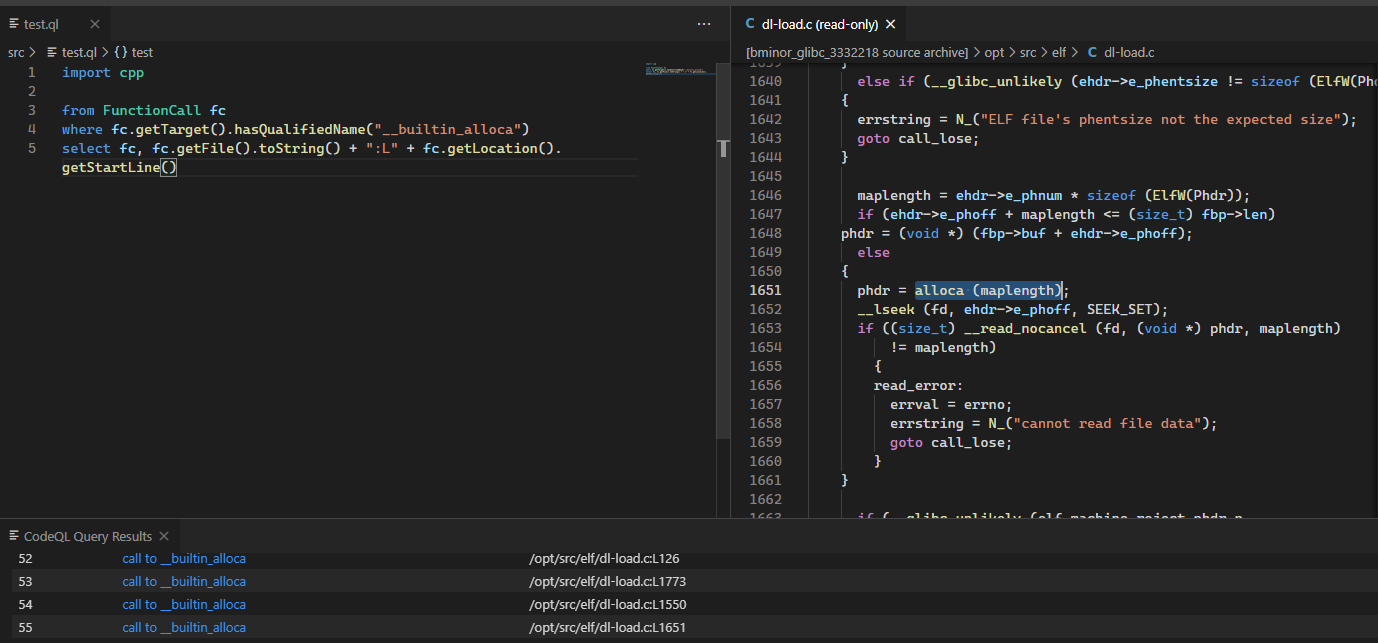Click the {} test symbol icon in the breadcrumb

pos(119,52)
